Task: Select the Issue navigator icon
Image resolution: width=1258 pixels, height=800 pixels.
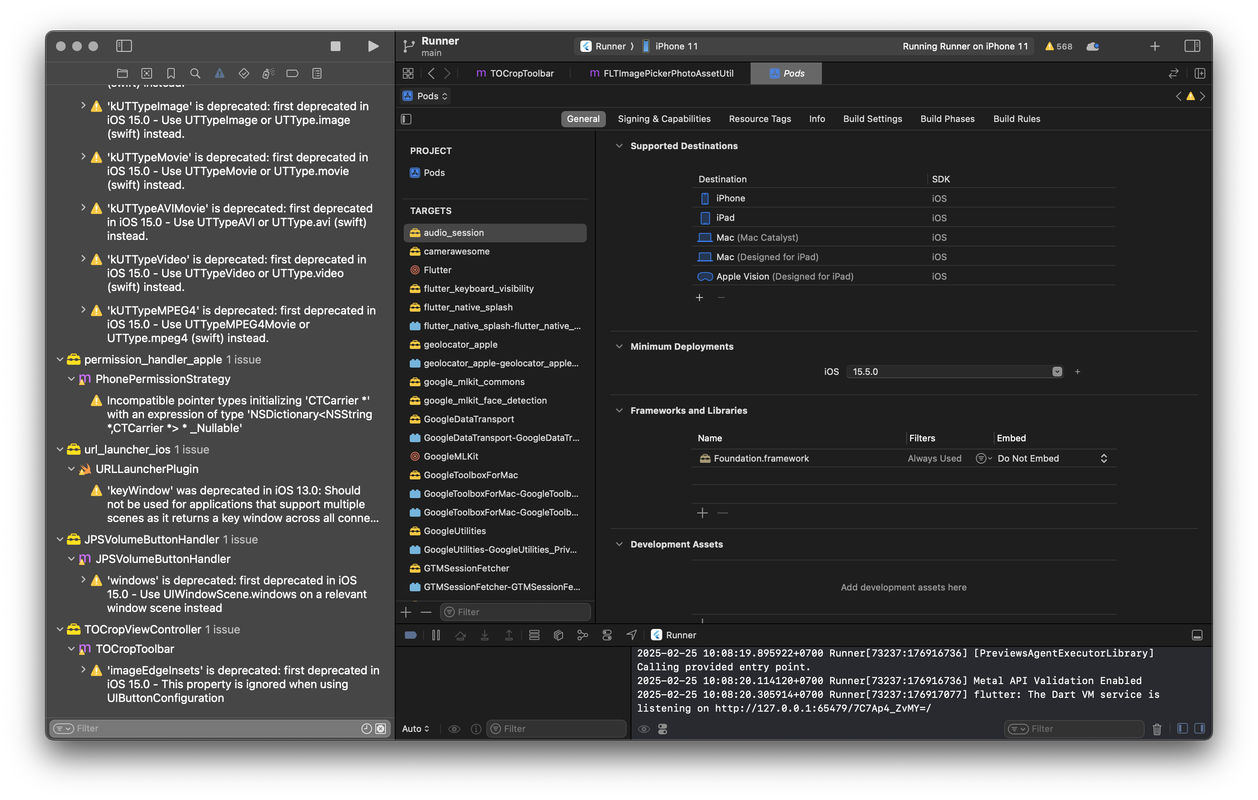Action: coord(219,74)
